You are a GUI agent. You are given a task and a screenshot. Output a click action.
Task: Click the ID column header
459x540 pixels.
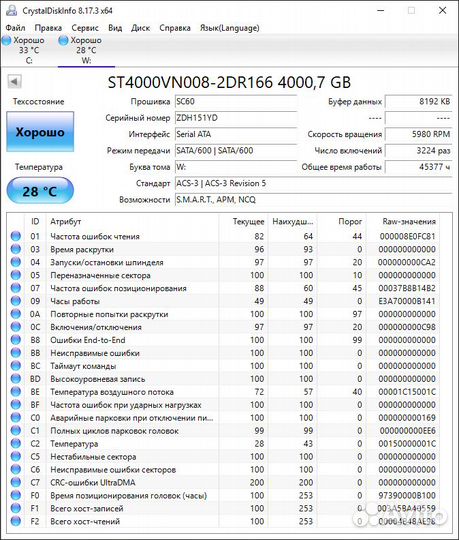point(35,221)
